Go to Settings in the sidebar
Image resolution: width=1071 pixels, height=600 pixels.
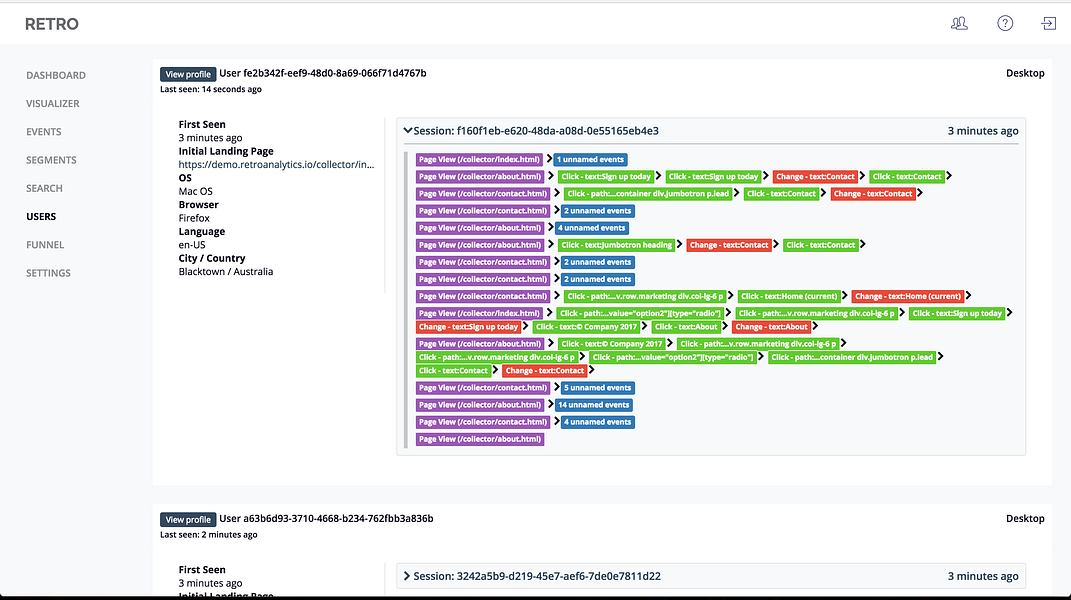pyautogui.click(x=48, y=273)
